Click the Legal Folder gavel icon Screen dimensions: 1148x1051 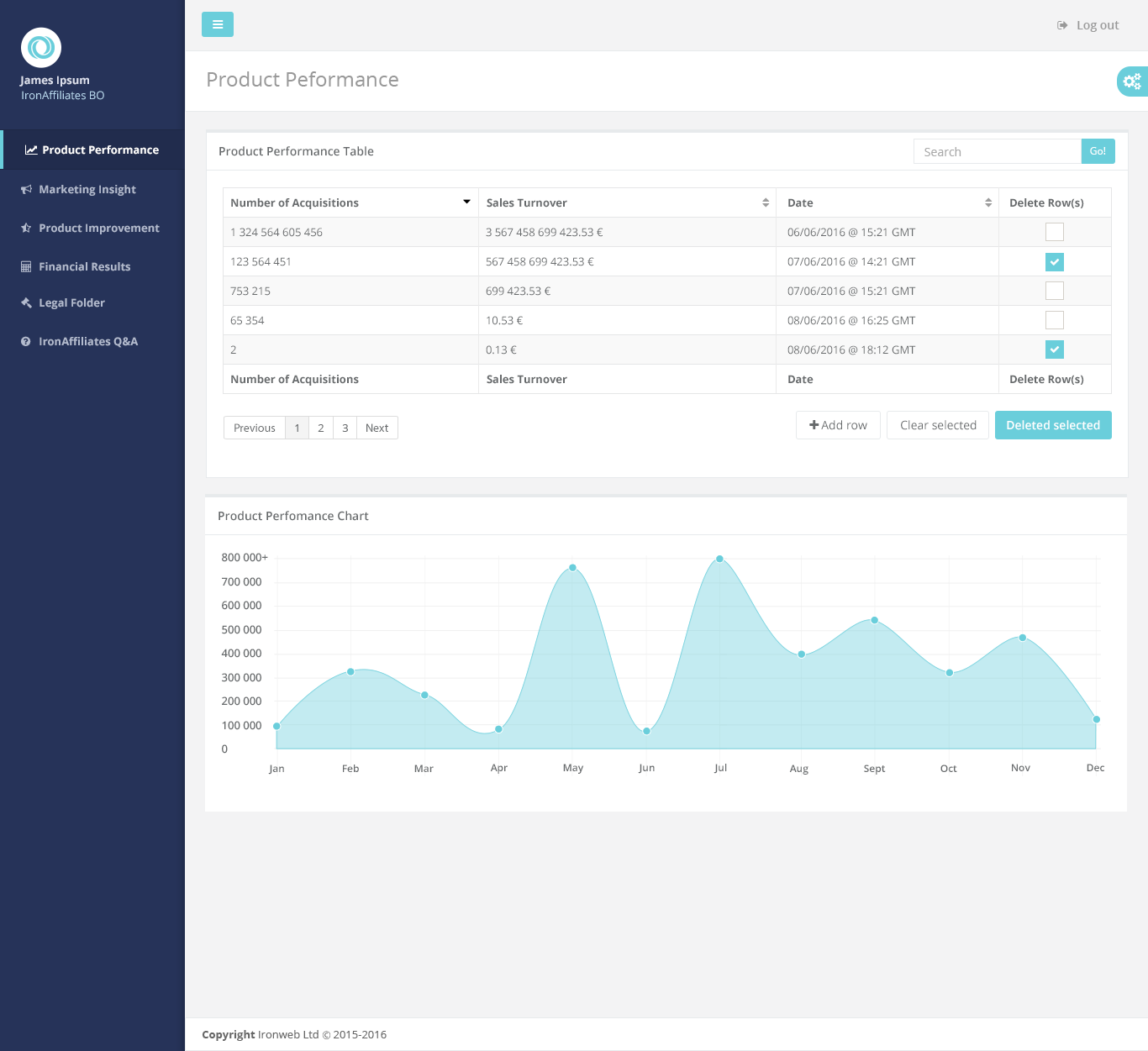[26, 303]
